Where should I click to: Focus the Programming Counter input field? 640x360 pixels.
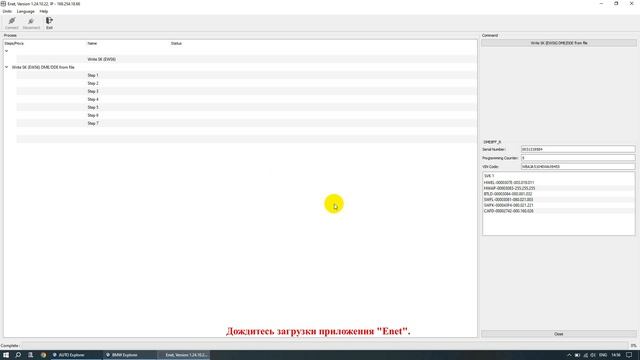[x=578, y=158]
